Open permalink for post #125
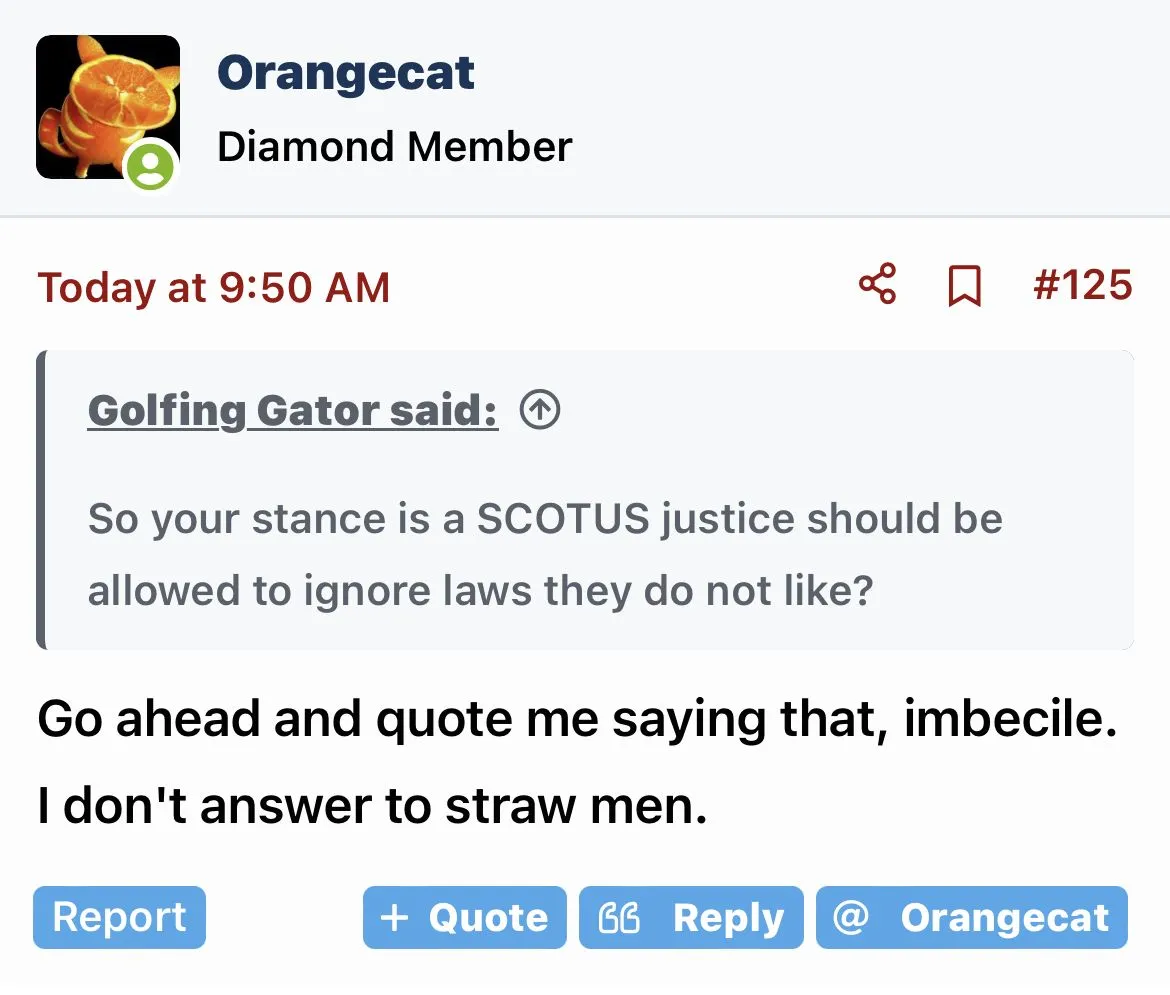This screenshot has height=995, width=1170. [x=1082, y=285]
